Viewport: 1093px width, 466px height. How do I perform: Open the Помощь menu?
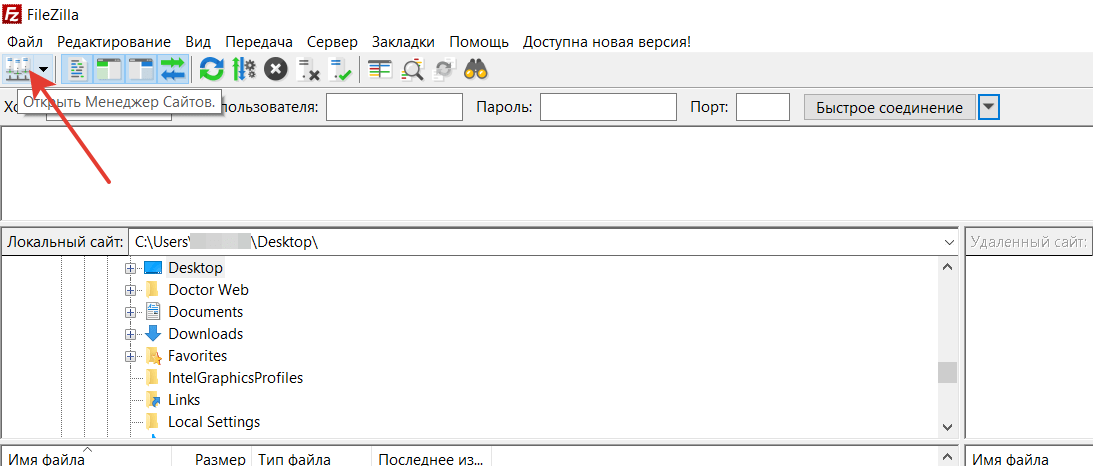point(479,42)
